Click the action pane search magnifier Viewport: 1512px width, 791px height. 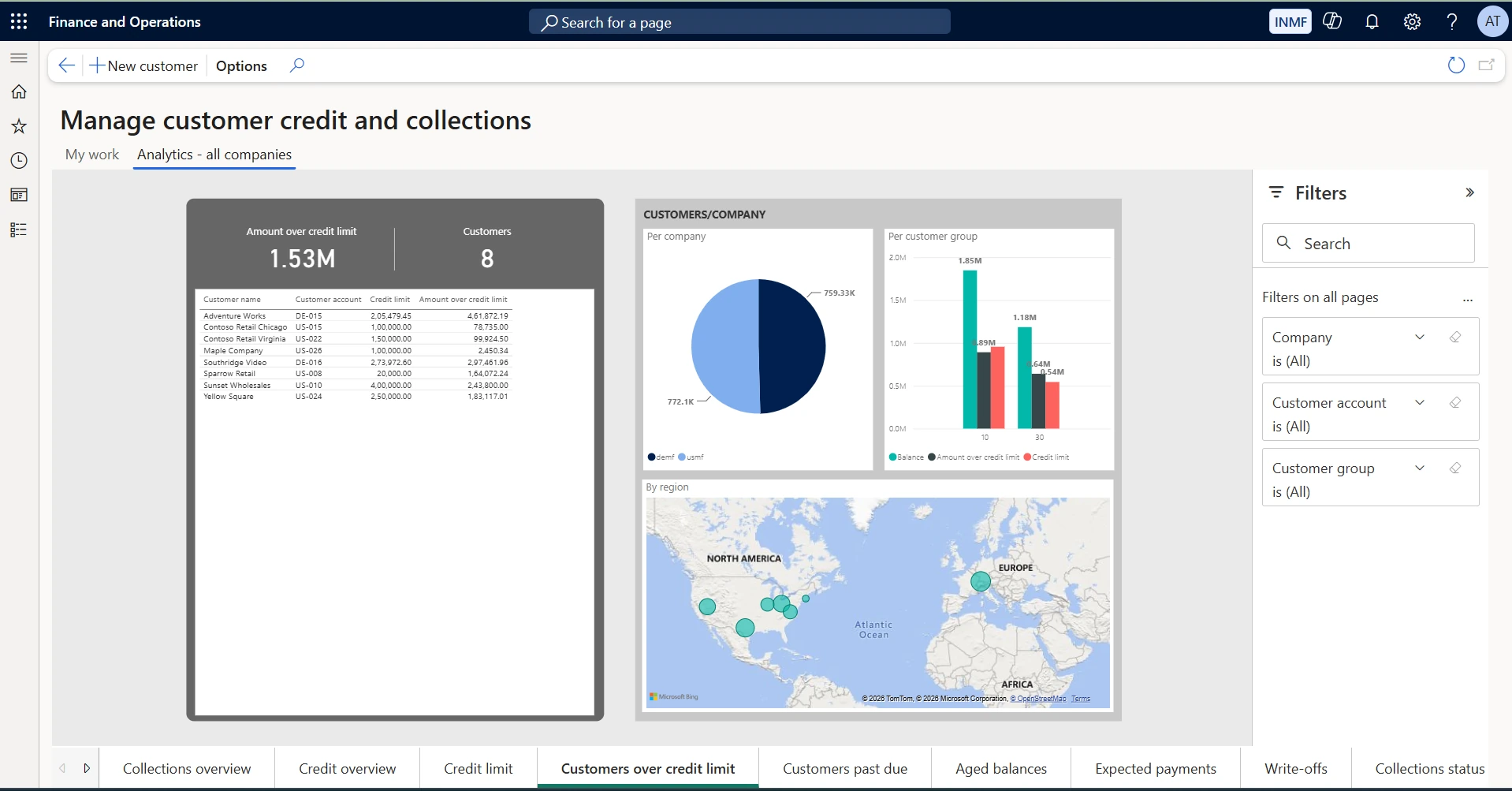pyautogui.click(x=296, y=65)
